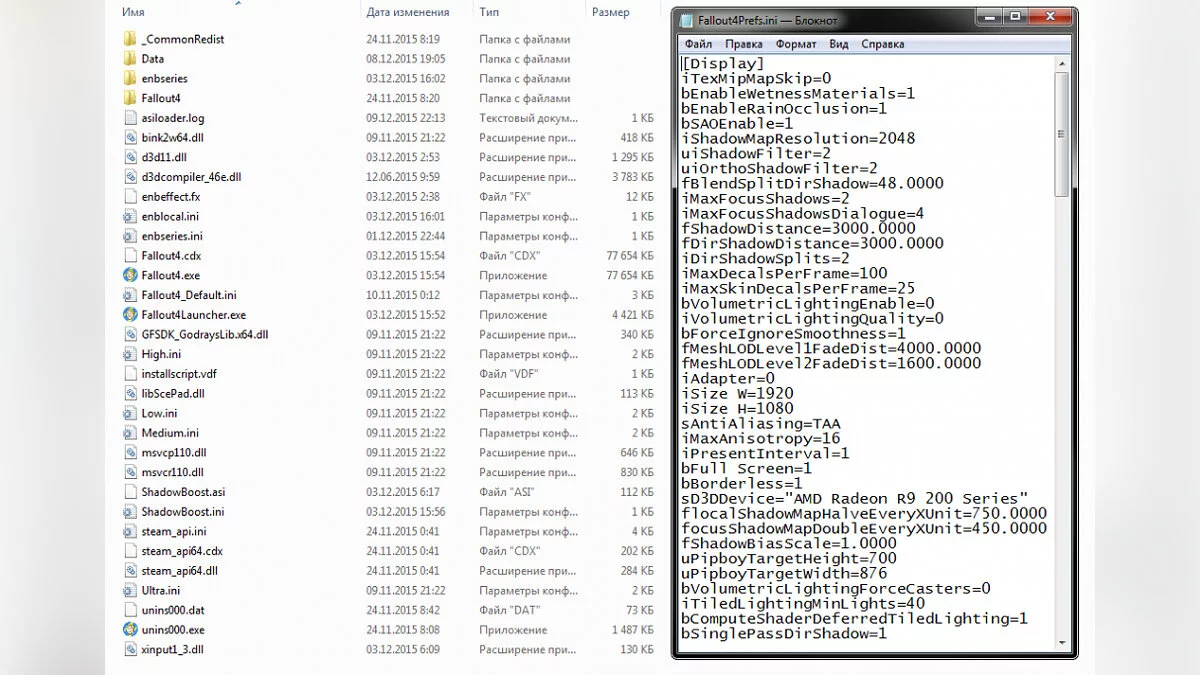Sort files by the Тип column header
This screenshot has height=675, width=1200.
489,12
